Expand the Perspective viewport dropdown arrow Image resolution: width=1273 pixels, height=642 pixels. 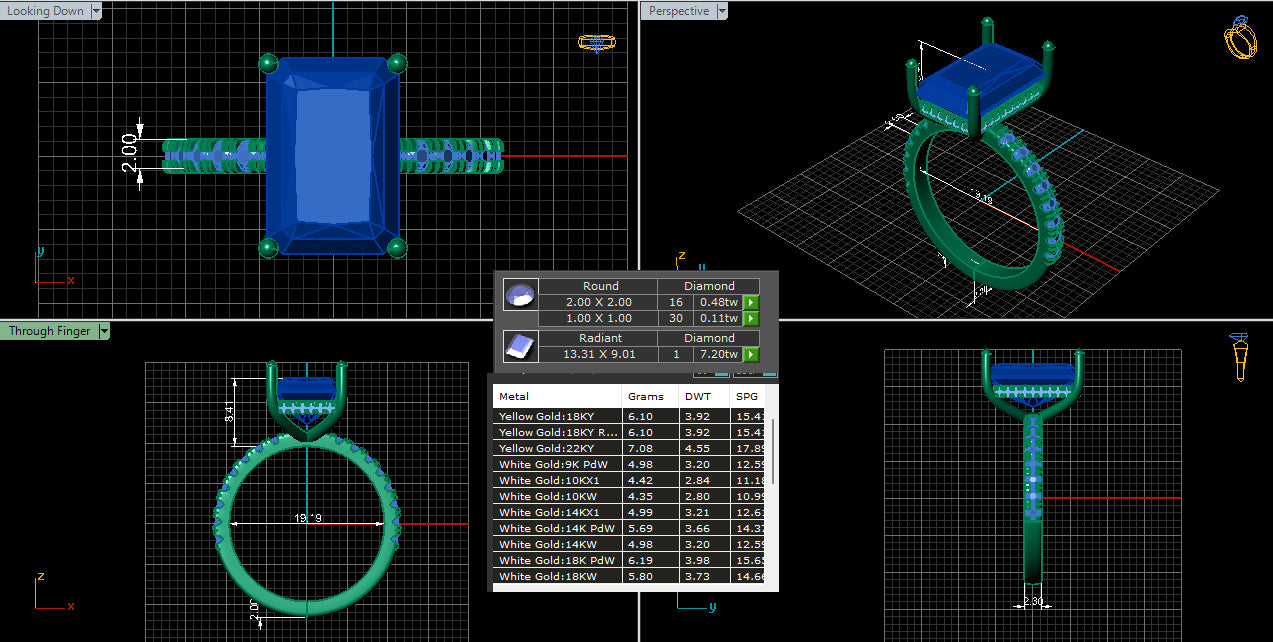721,11
